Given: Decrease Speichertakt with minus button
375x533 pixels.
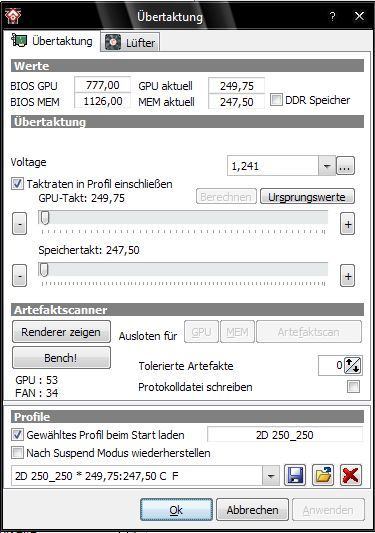Looking at the screenshot, I should 19,276.
